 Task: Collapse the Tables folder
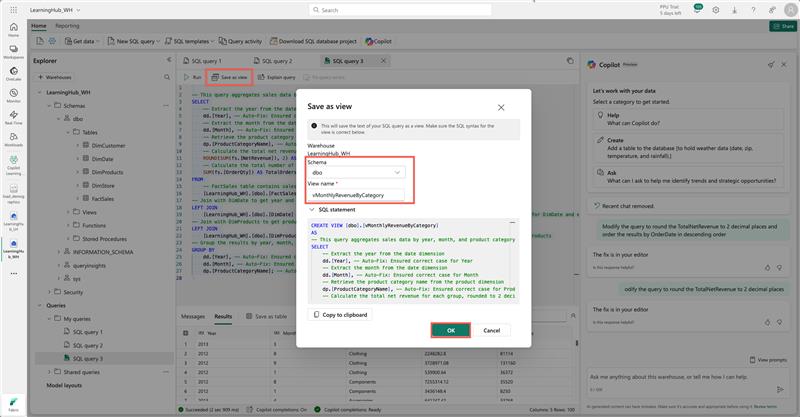point(68,132)
